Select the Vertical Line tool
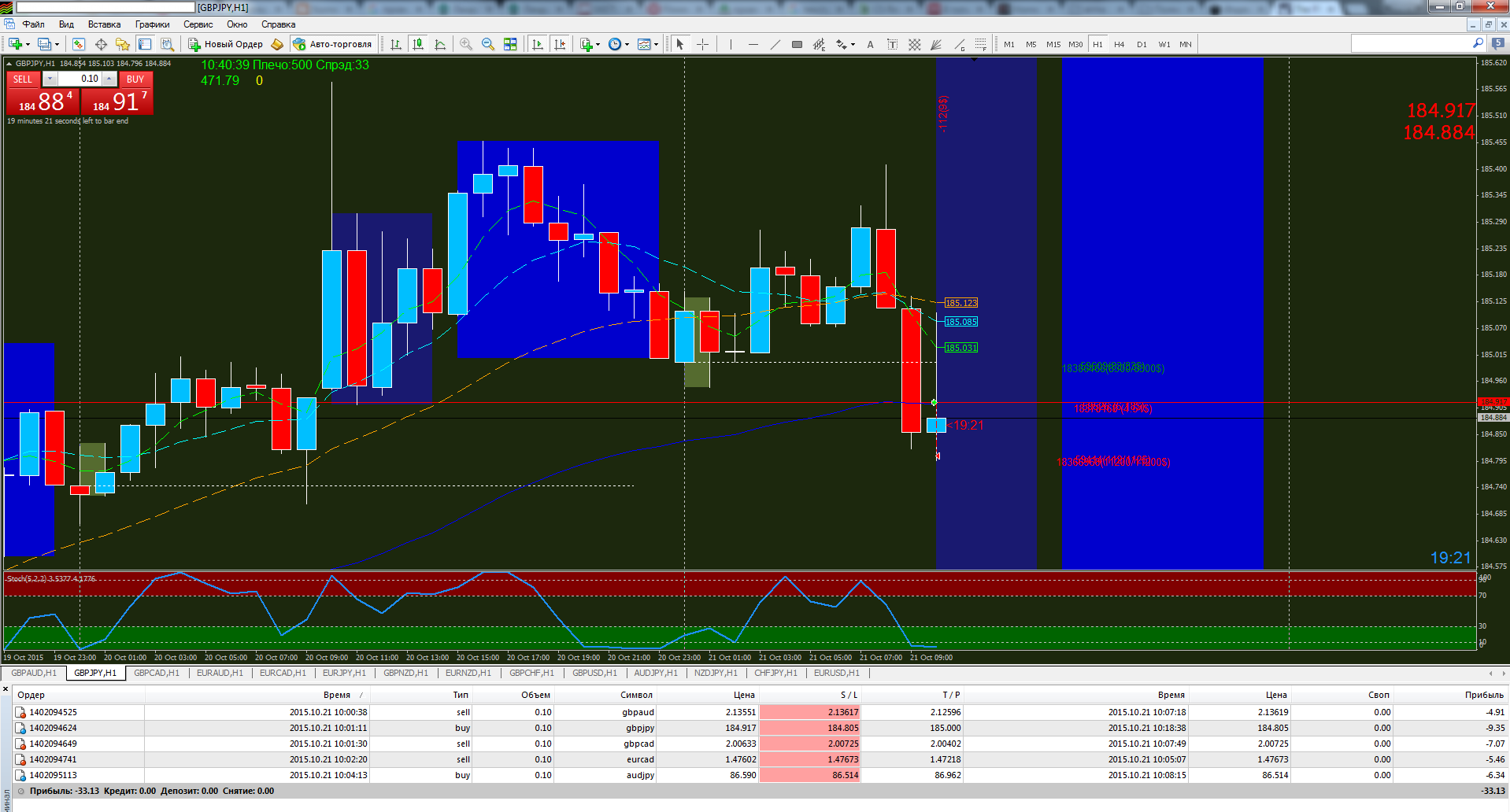The image size is (1510, 812). pyautogui.click(x=731, y=44)
